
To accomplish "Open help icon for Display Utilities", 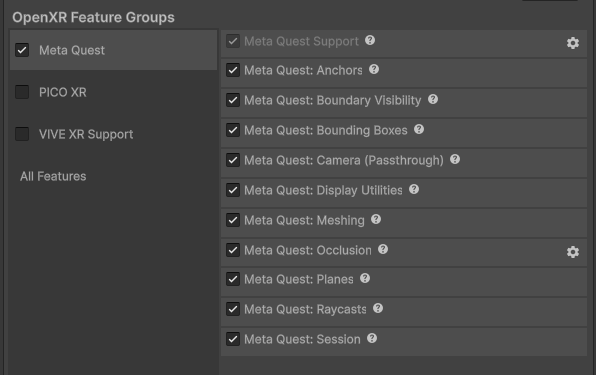I will 414,189.
